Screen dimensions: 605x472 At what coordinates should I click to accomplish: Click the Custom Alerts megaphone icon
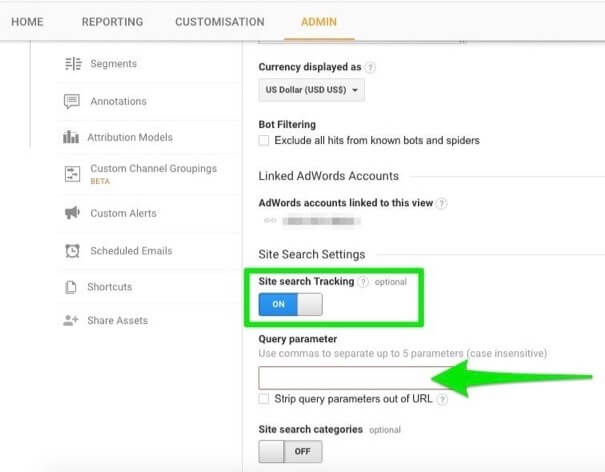(x=72, y=213)
